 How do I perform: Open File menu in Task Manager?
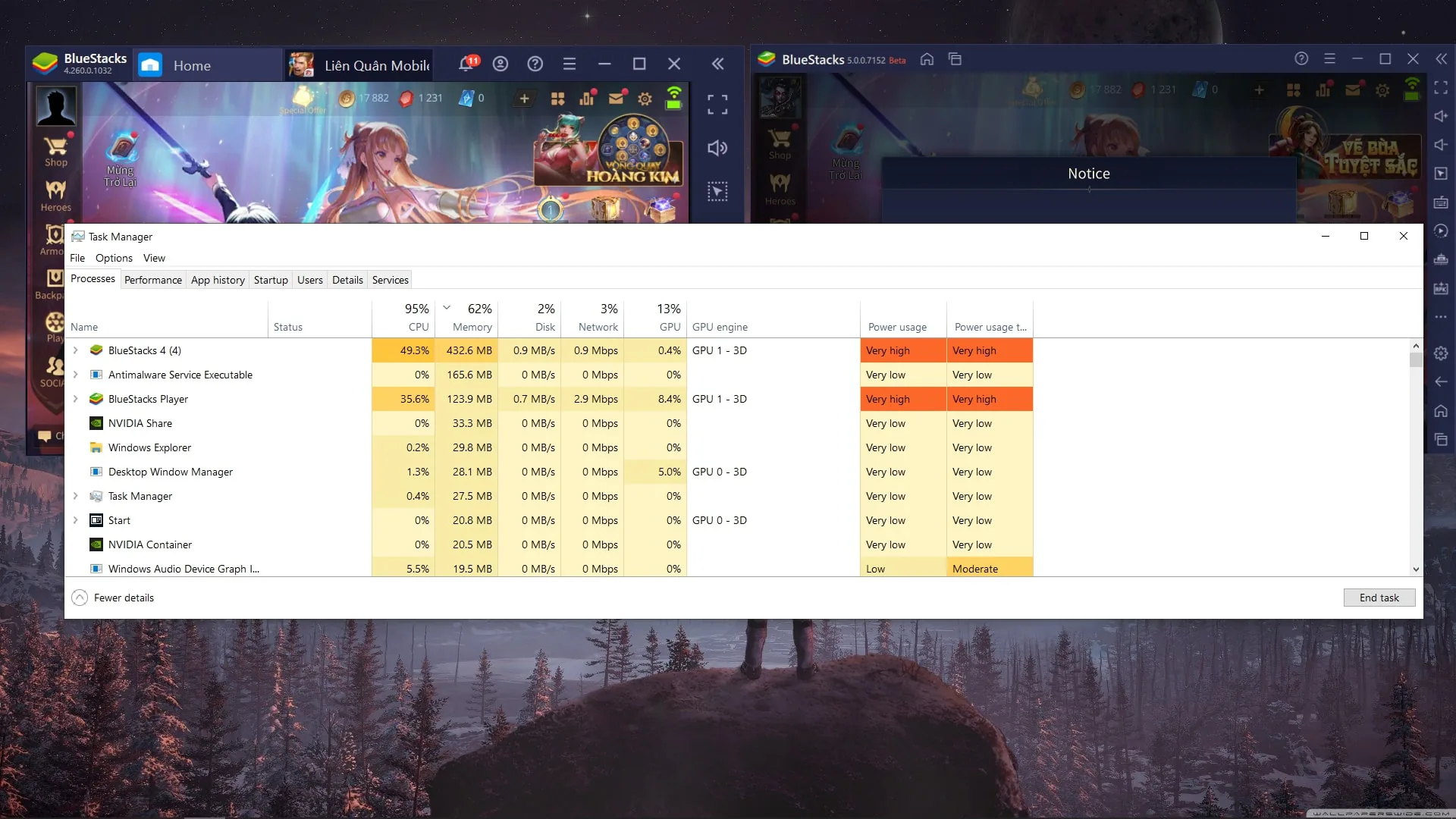(77, 258)
